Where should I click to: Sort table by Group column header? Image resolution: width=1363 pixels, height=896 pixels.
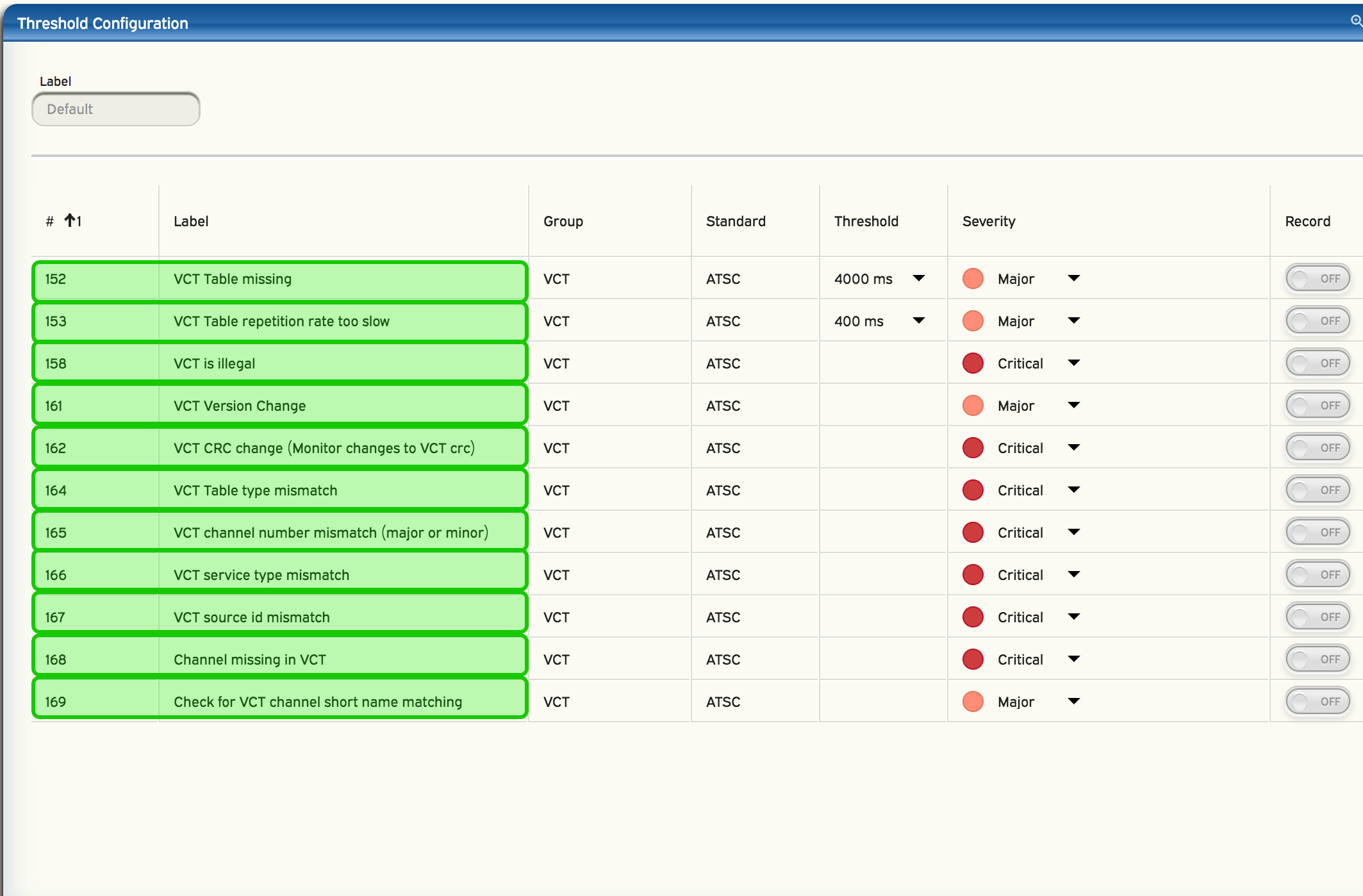click(563, 221)
